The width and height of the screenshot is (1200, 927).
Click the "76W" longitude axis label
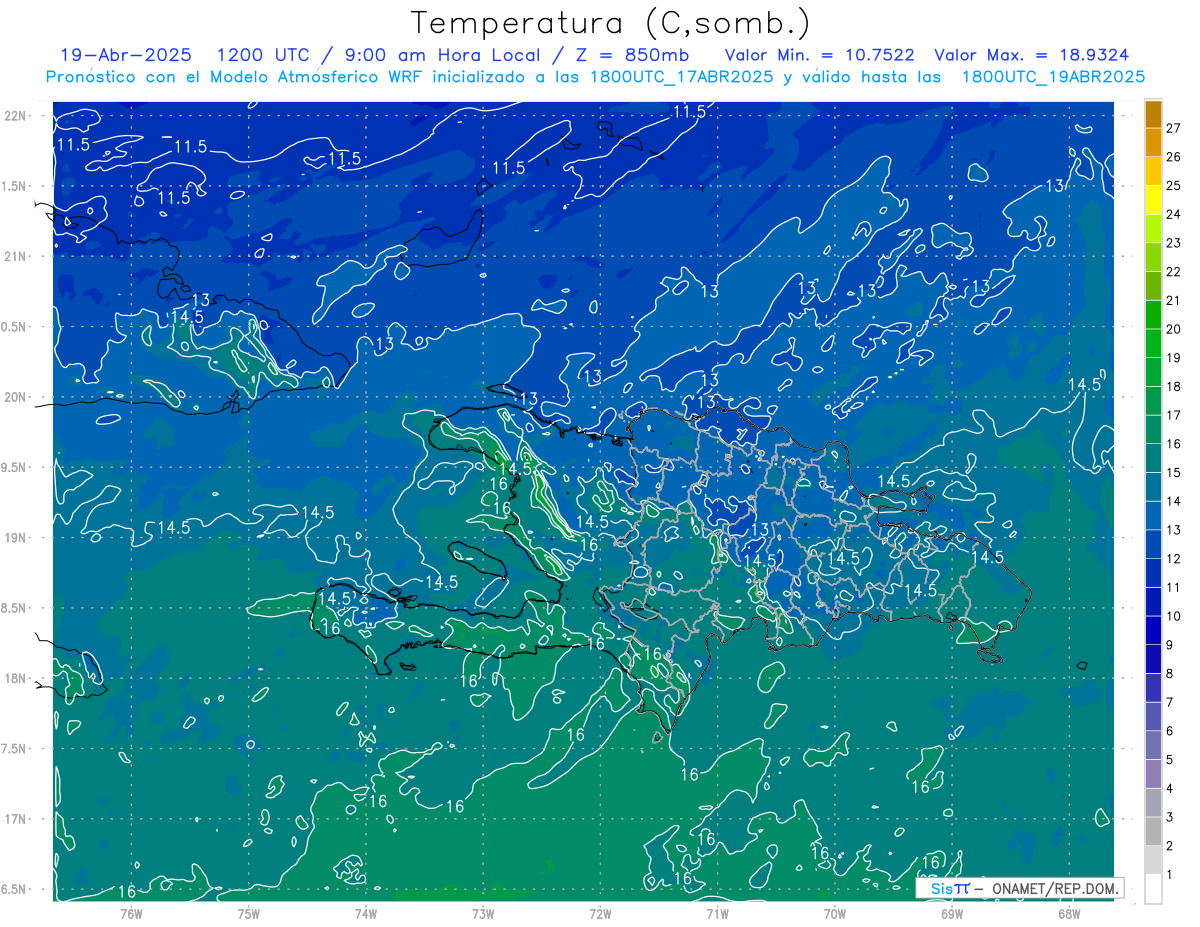(x=131, y=913)
